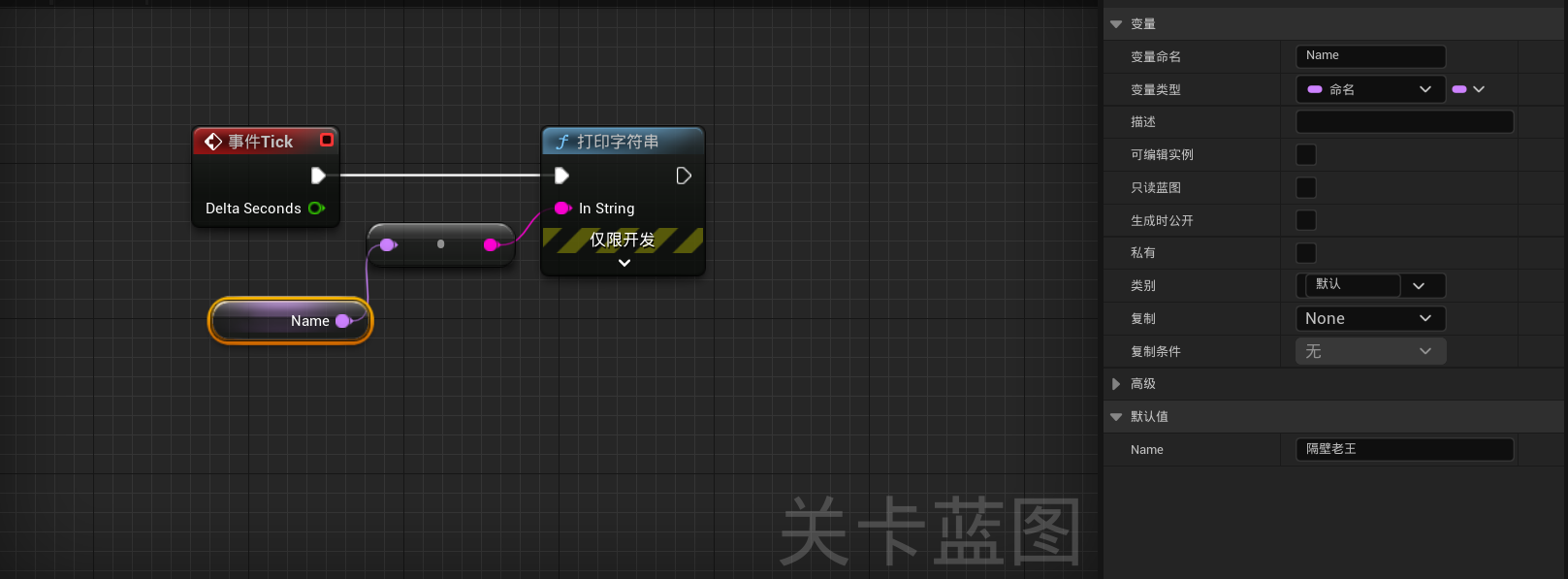Click the conversion node purple input pin

[388, 244]
